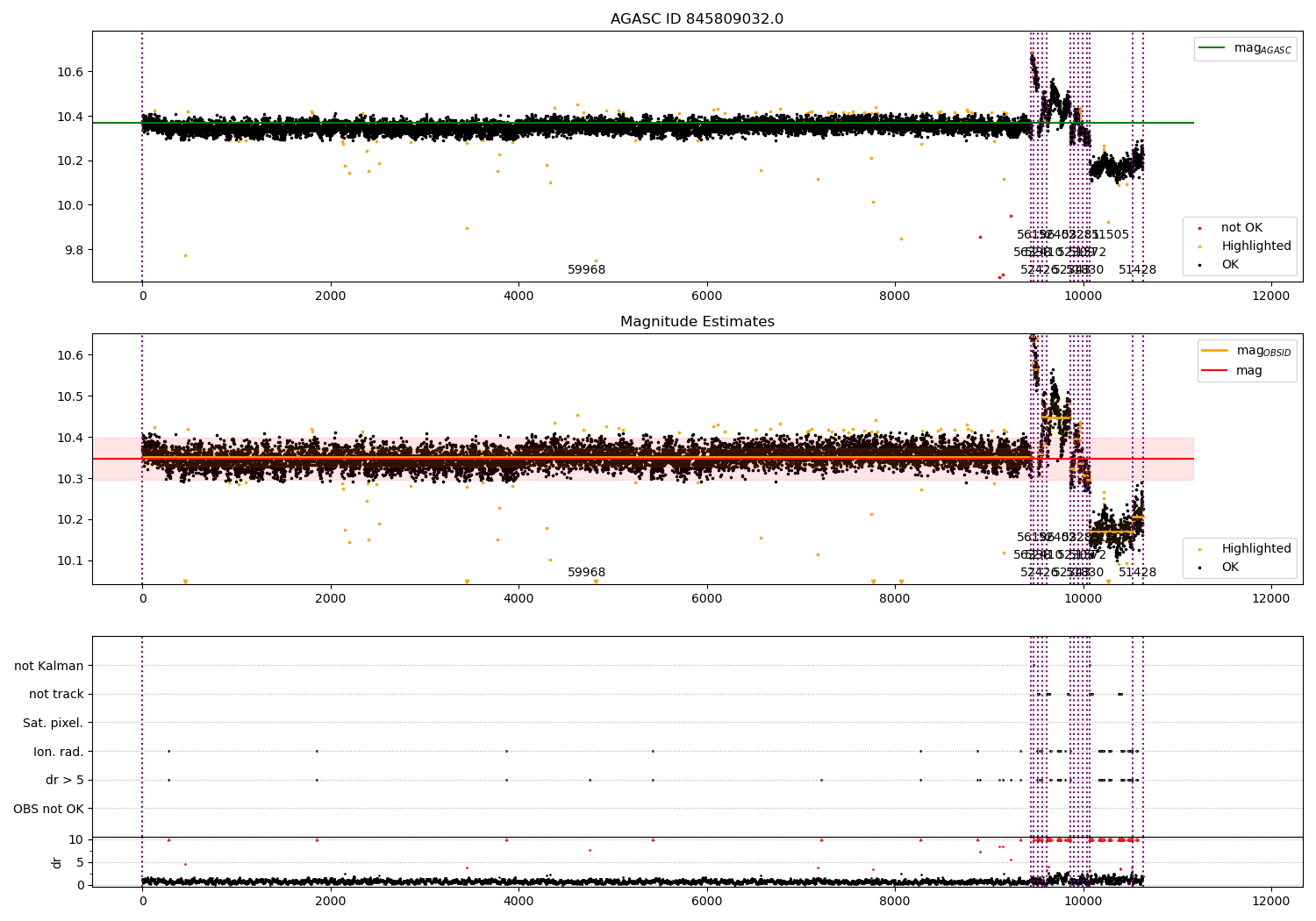
Task: Click the "10" tick on the bottom plot's dr axis
Action: 76,839
